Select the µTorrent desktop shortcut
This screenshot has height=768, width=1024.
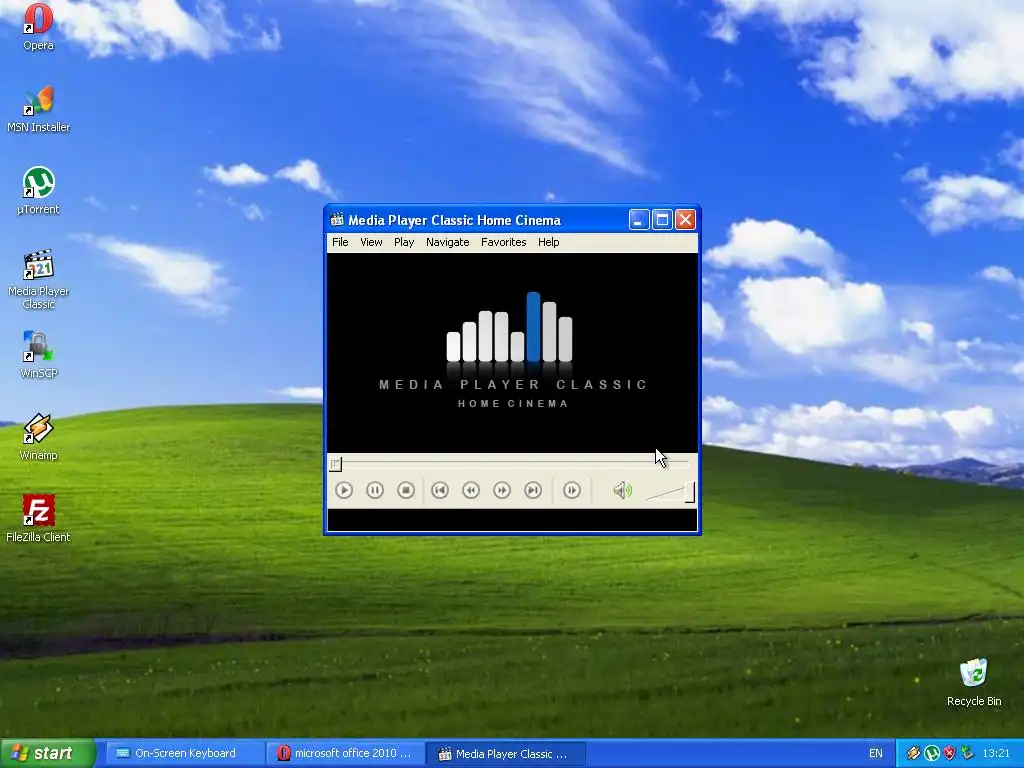(38, 191)
